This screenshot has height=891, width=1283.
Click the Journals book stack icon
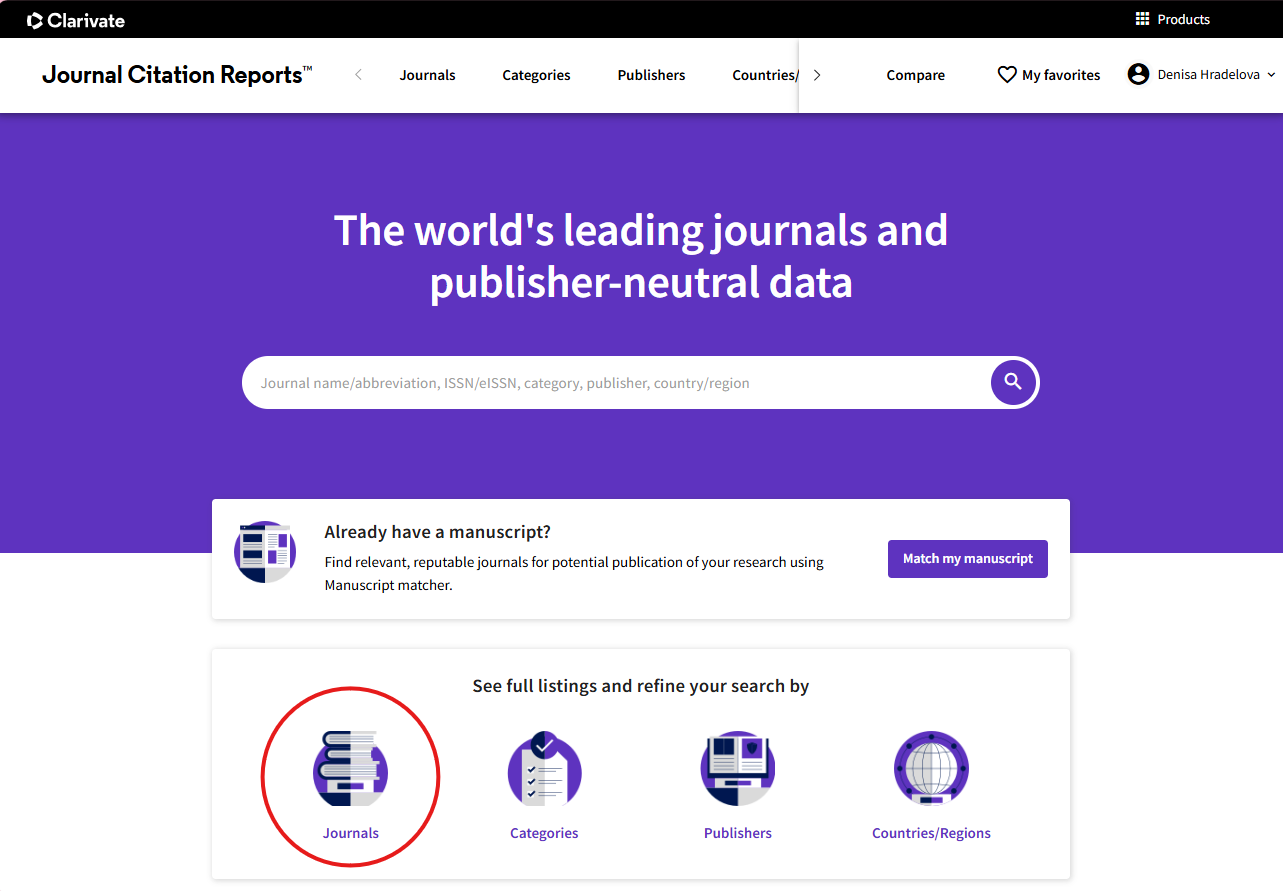pyautogui.click(x=350, y=768)
